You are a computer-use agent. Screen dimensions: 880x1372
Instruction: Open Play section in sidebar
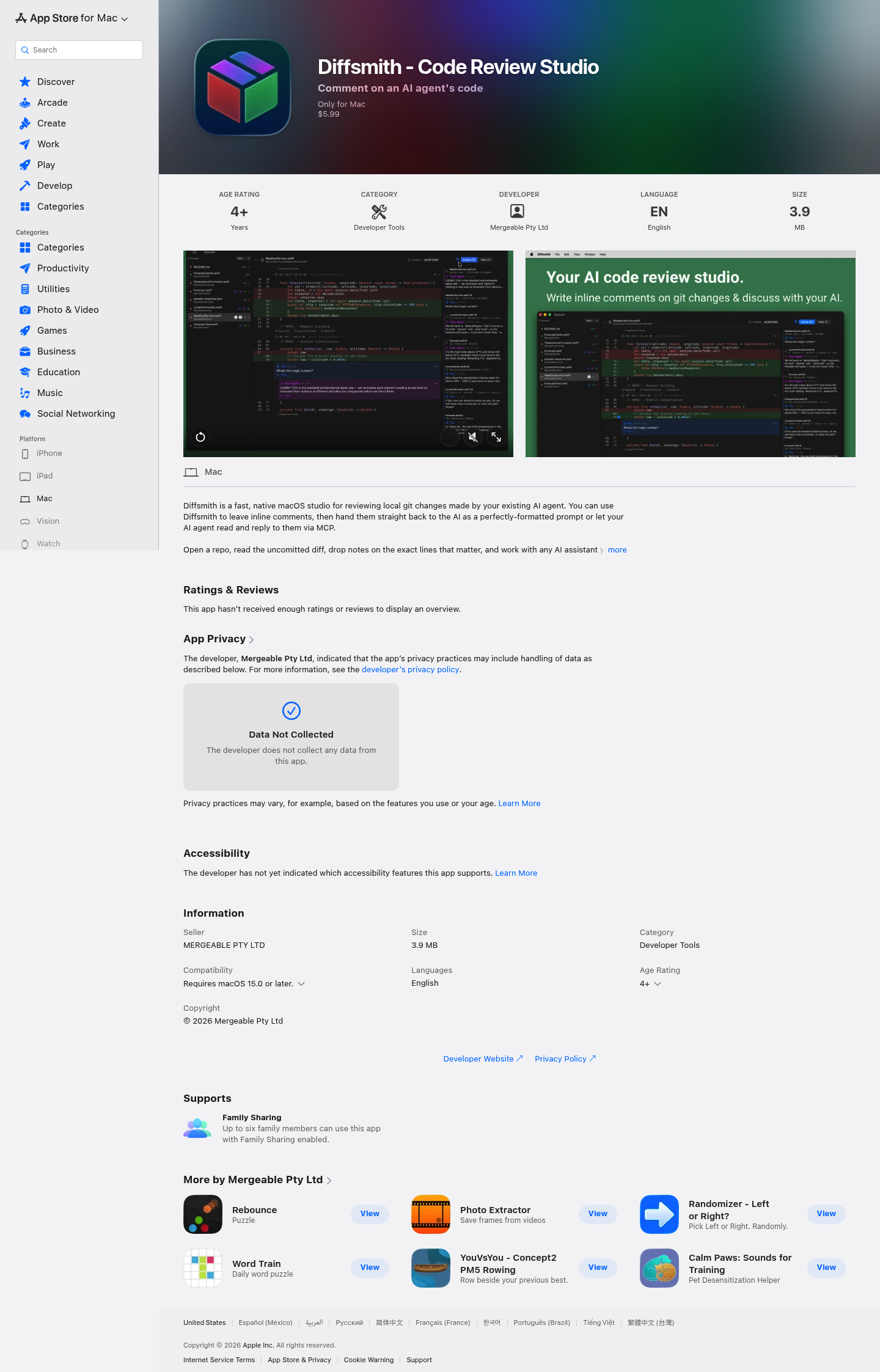point(37,165)
